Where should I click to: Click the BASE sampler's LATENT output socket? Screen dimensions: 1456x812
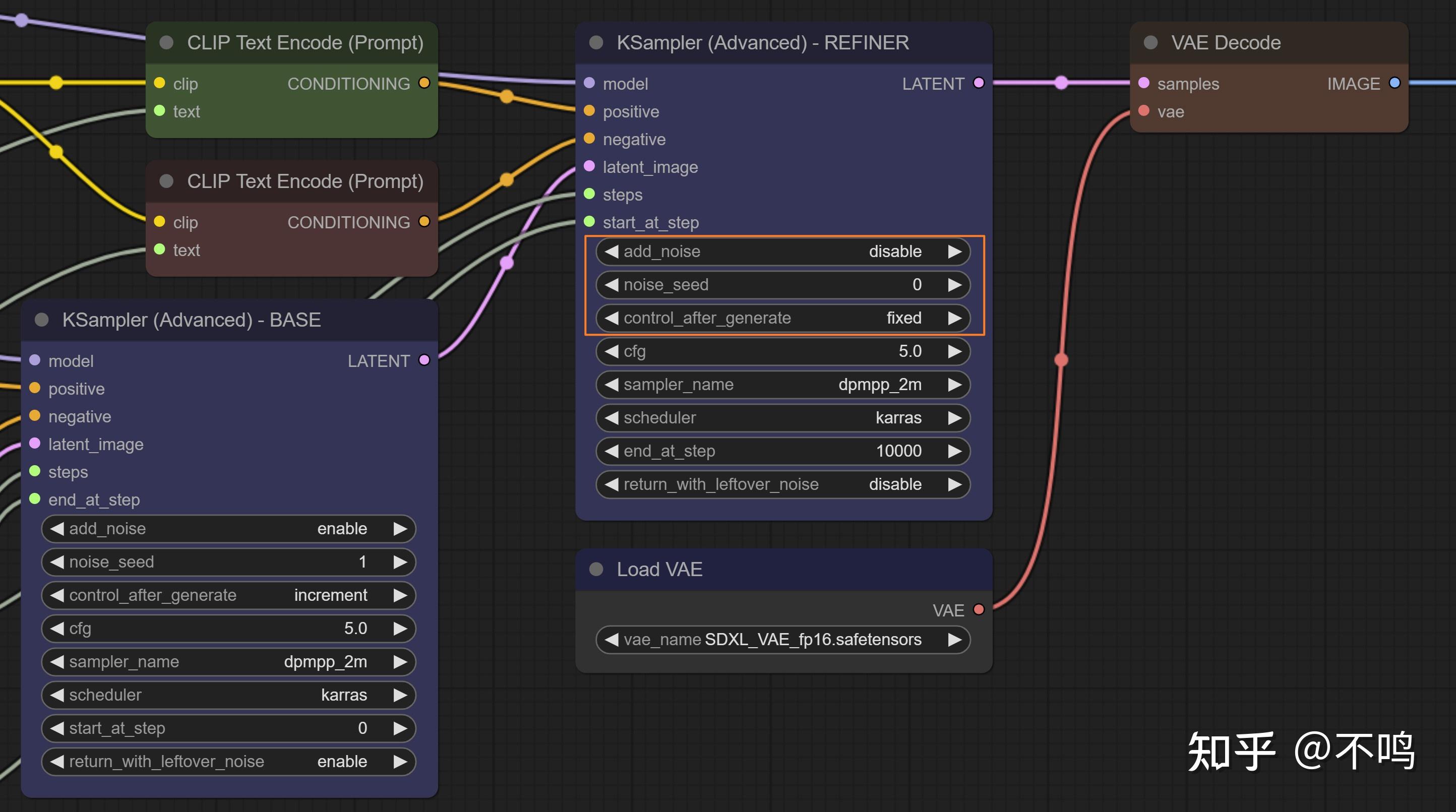pyautogui.click(x=424, y=360)
